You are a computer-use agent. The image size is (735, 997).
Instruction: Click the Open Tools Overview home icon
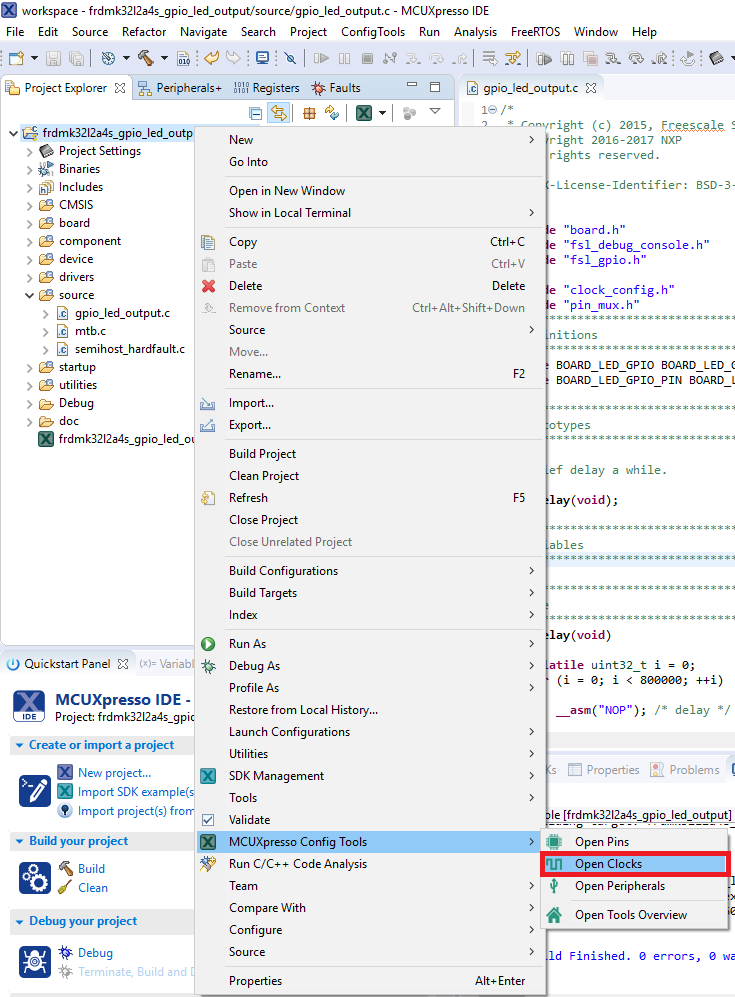(x=554, y=915)
